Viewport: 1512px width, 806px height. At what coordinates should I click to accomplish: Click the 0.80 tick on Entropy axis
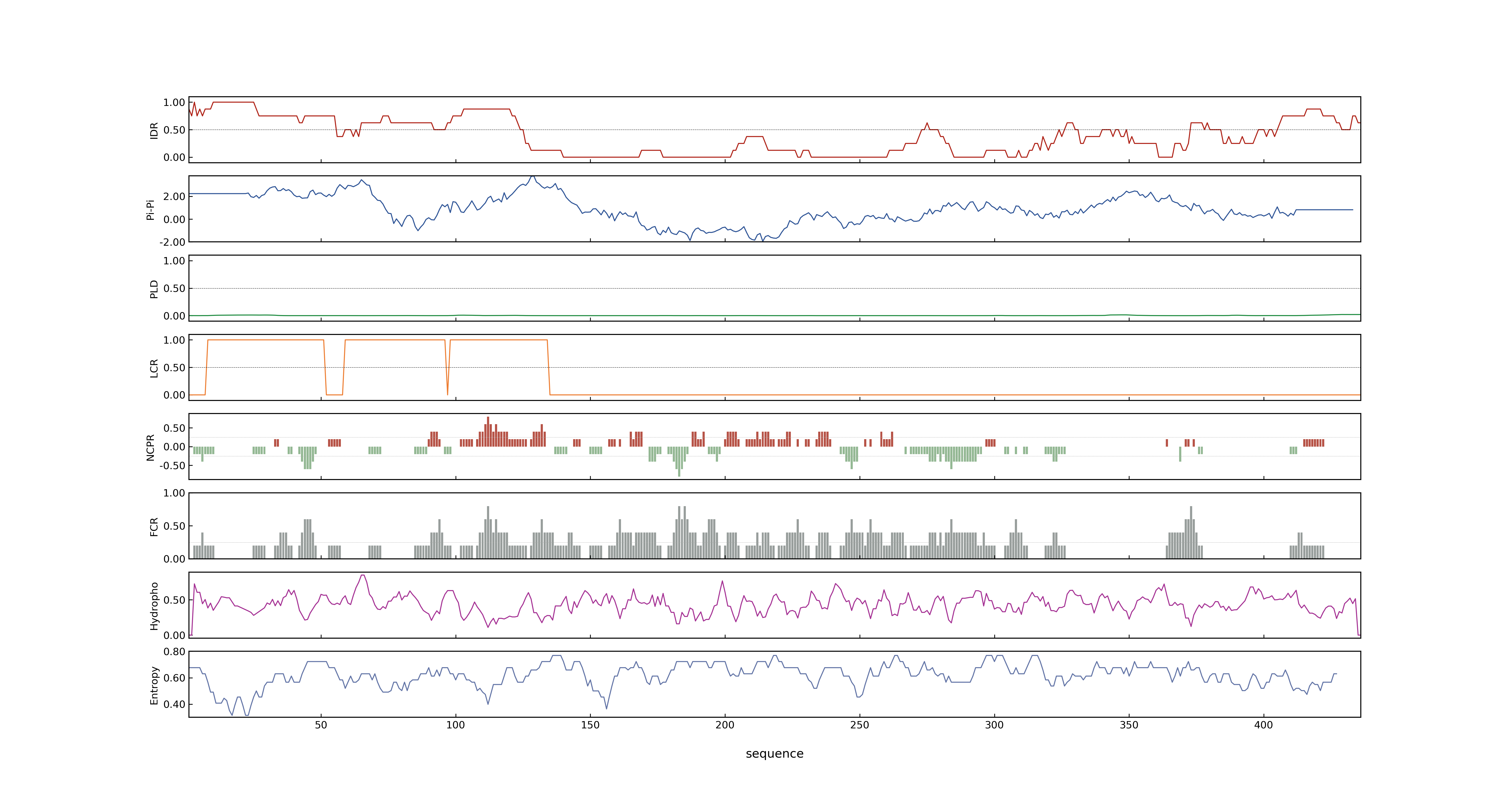[174, 652]
